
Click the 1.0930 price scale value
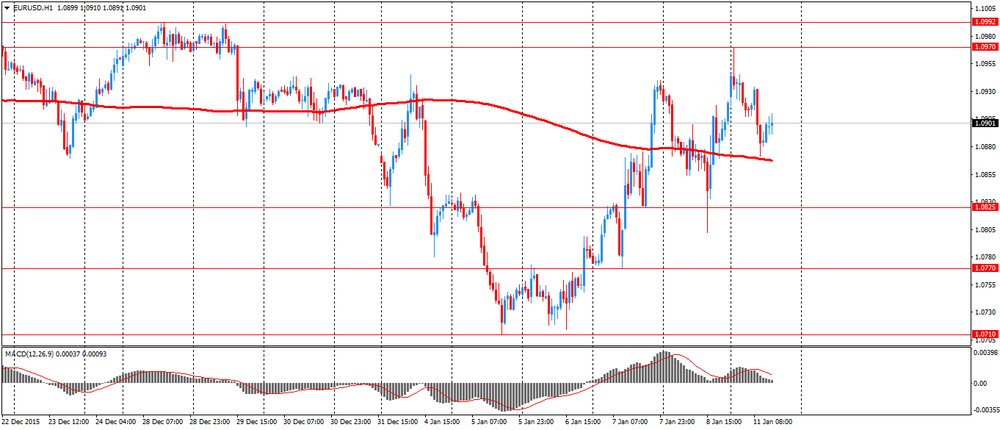pyautogui.click(x=983, y=91)
